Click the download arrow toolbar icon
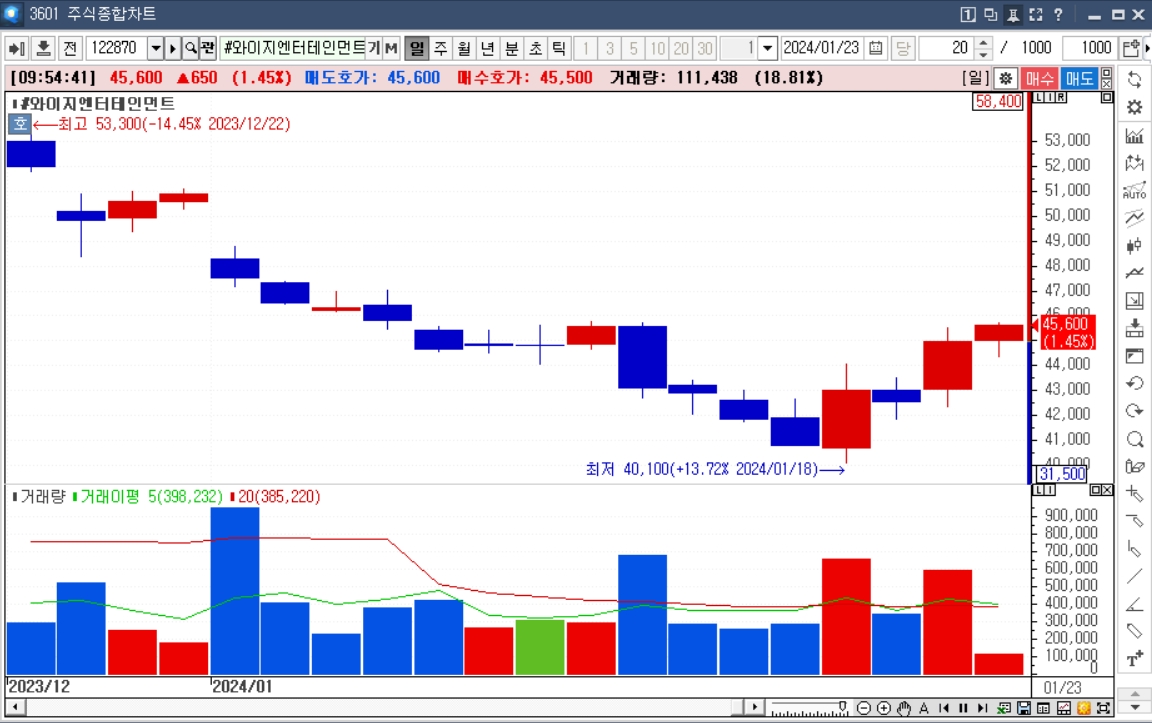Image resolution: width=1152 pixels, height=723 pixels. tap(43, 48)
